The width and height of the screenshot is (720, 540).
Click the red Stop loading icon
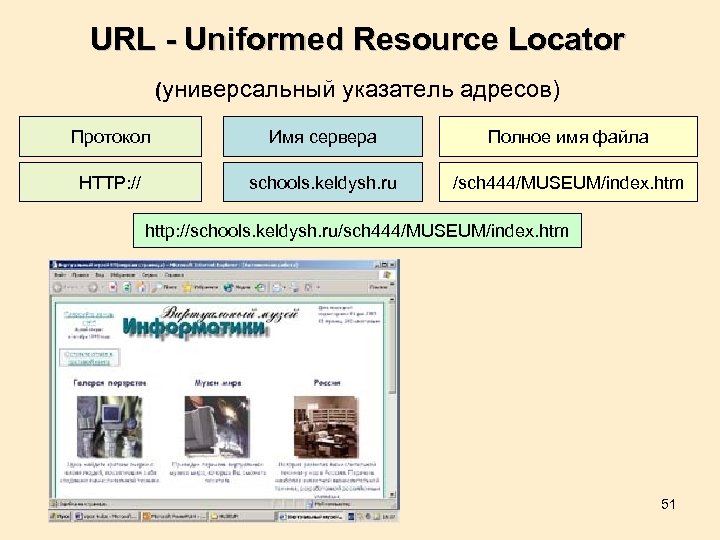(x=113, y=287)
